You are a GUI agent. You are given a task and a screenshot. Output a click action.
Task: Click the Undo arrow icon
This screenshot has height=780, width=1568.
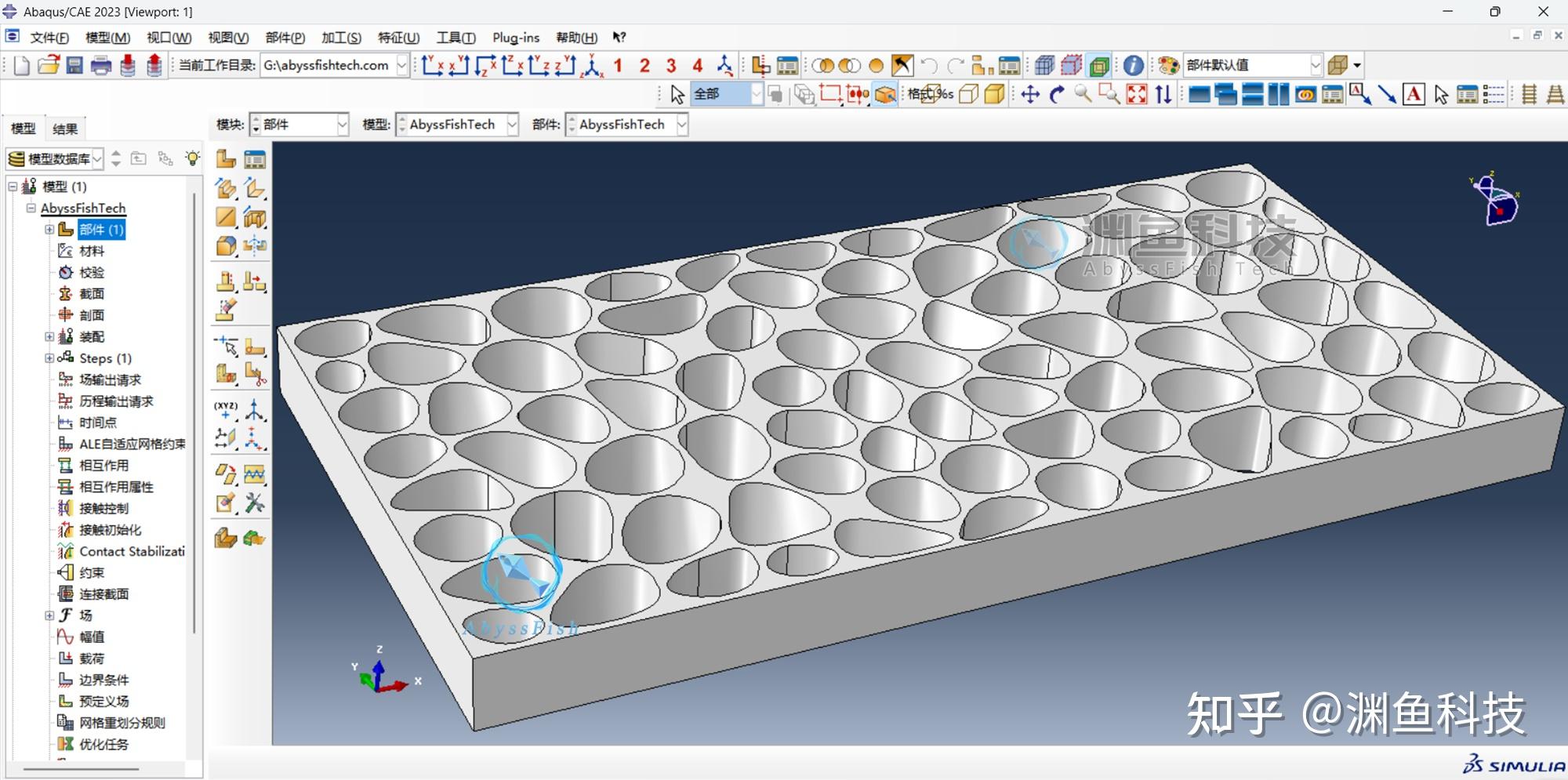tap(930, 66)
